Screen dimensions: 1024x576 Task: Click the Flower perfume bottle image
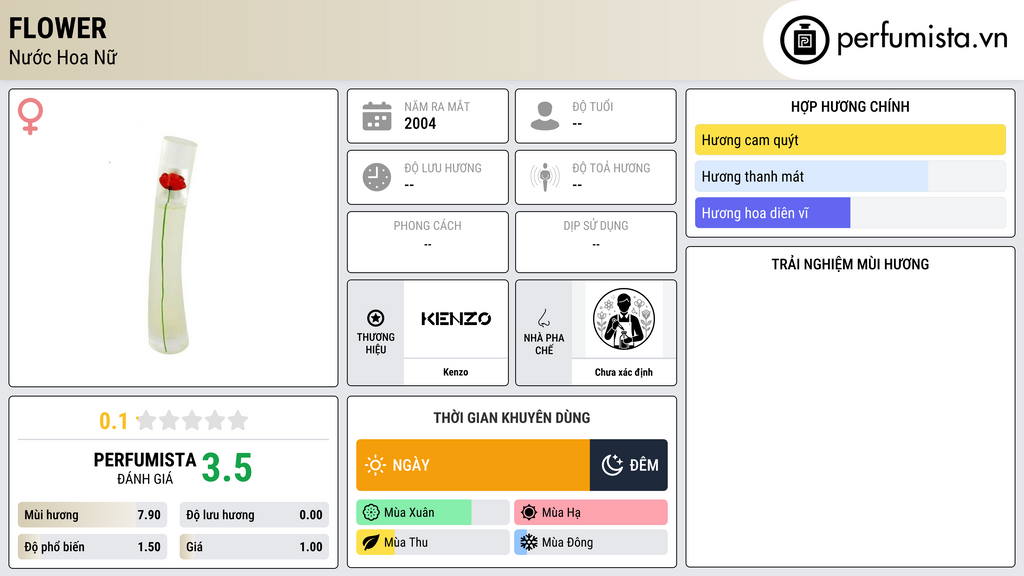click(171, 245)
